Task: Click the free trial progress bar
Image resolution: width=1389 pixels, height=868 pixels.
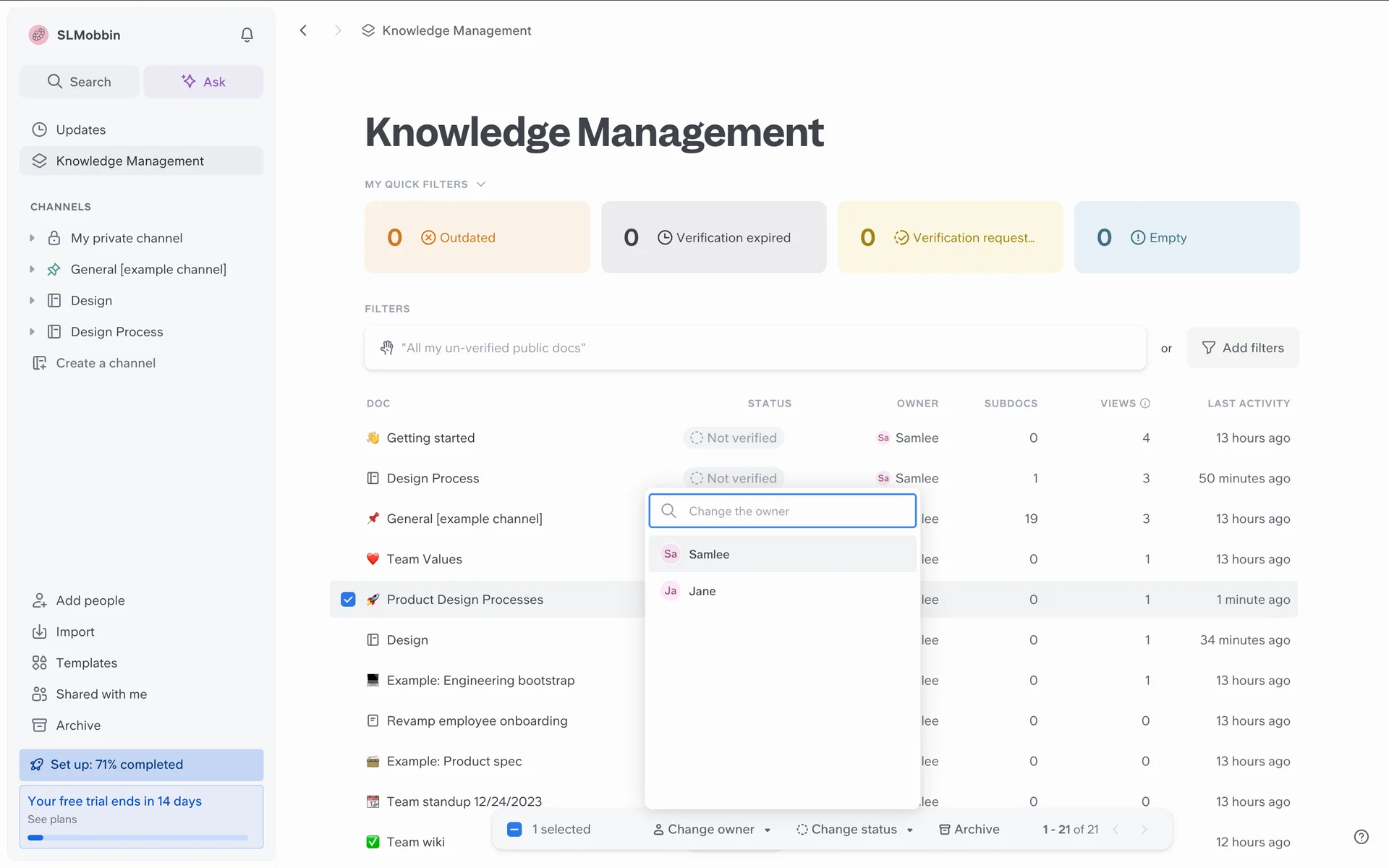Action: point(137,838)
